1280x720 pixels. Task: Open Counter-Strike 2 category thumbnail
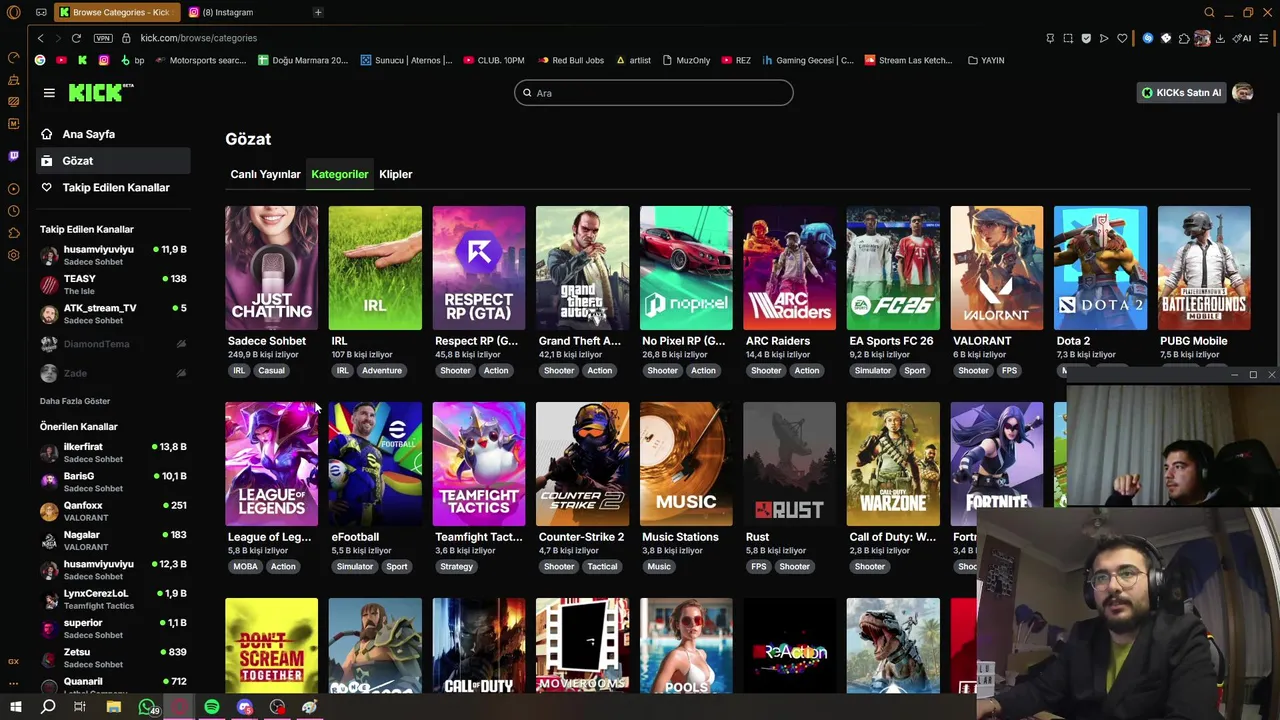tap(582, 464)
